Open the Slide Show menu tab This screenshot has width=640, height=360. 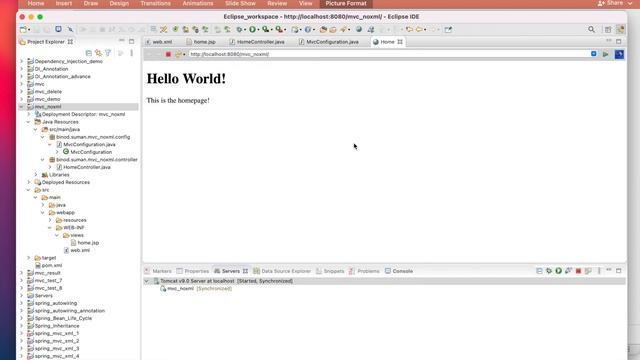pyautogui.click(x=240, y=3)
